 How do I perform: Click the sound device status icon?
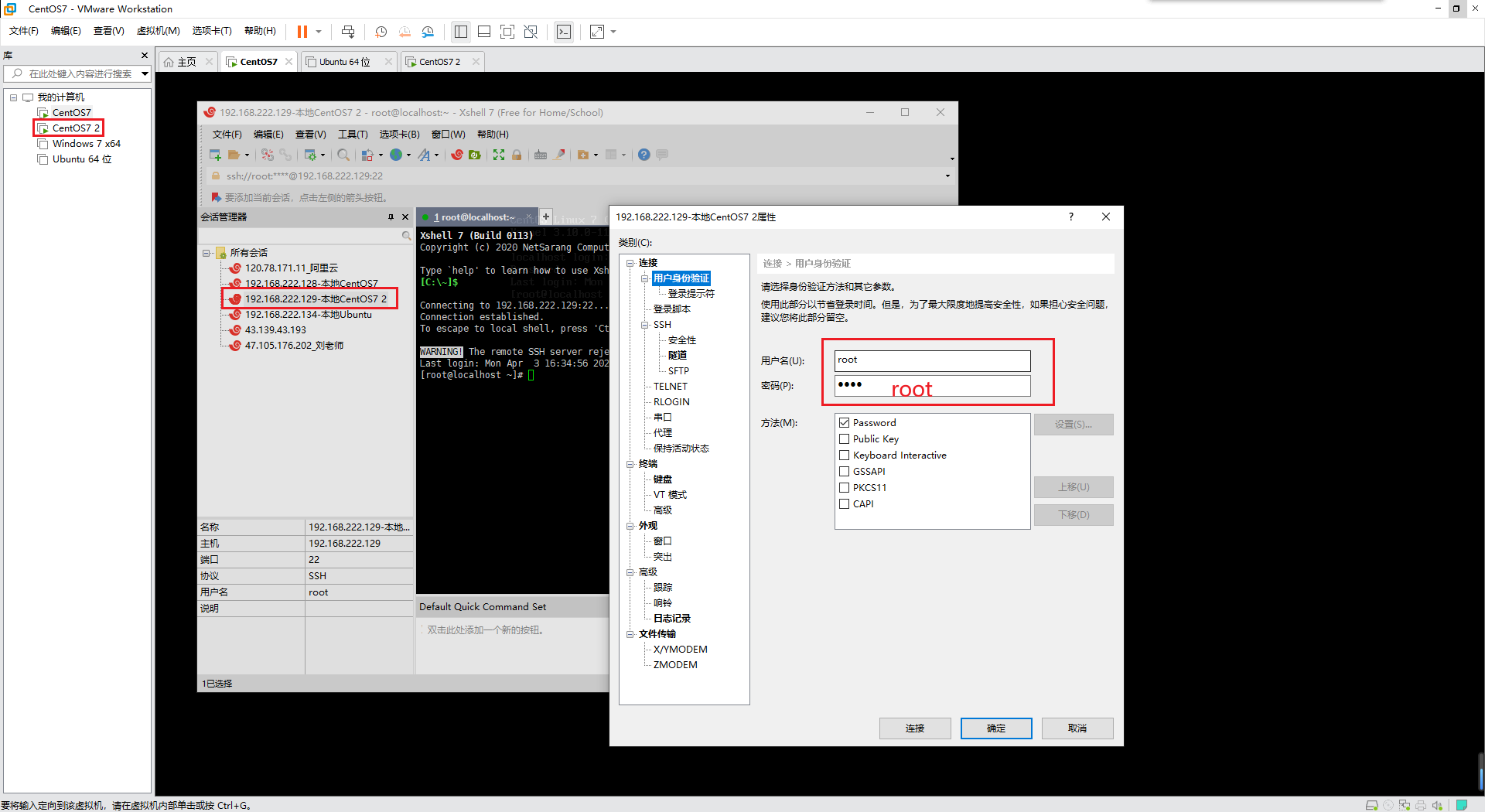1437,805
